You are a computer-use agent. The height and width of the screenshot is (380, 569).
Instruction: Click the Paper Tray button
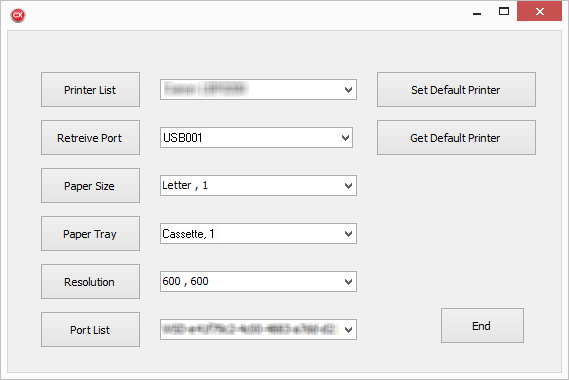pyautogui.click(x=90, y=234)
